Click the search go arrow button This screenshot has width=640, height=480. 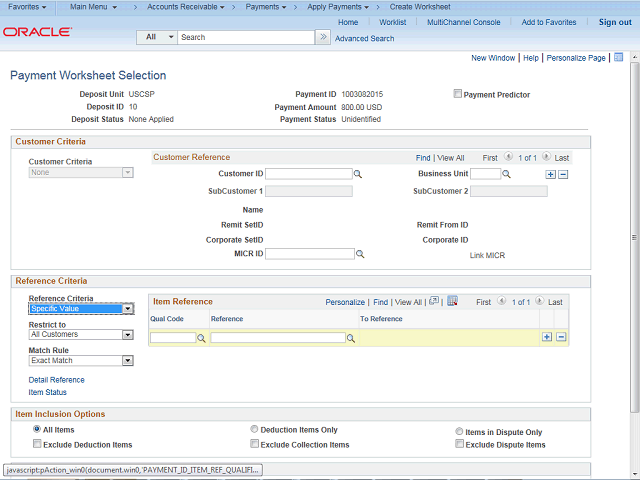tap(322, 37)
